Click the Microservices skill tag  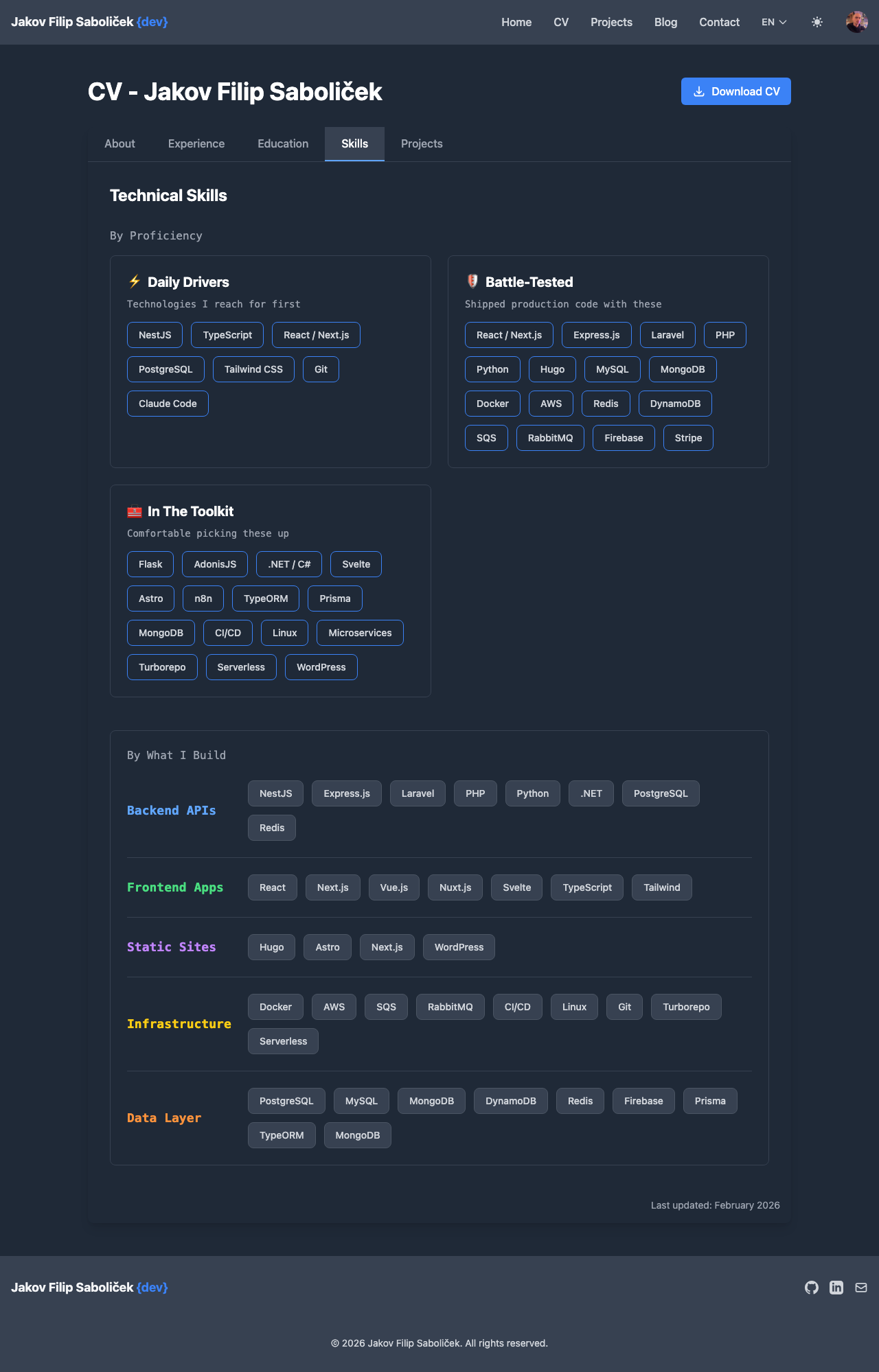pos(360,633)
